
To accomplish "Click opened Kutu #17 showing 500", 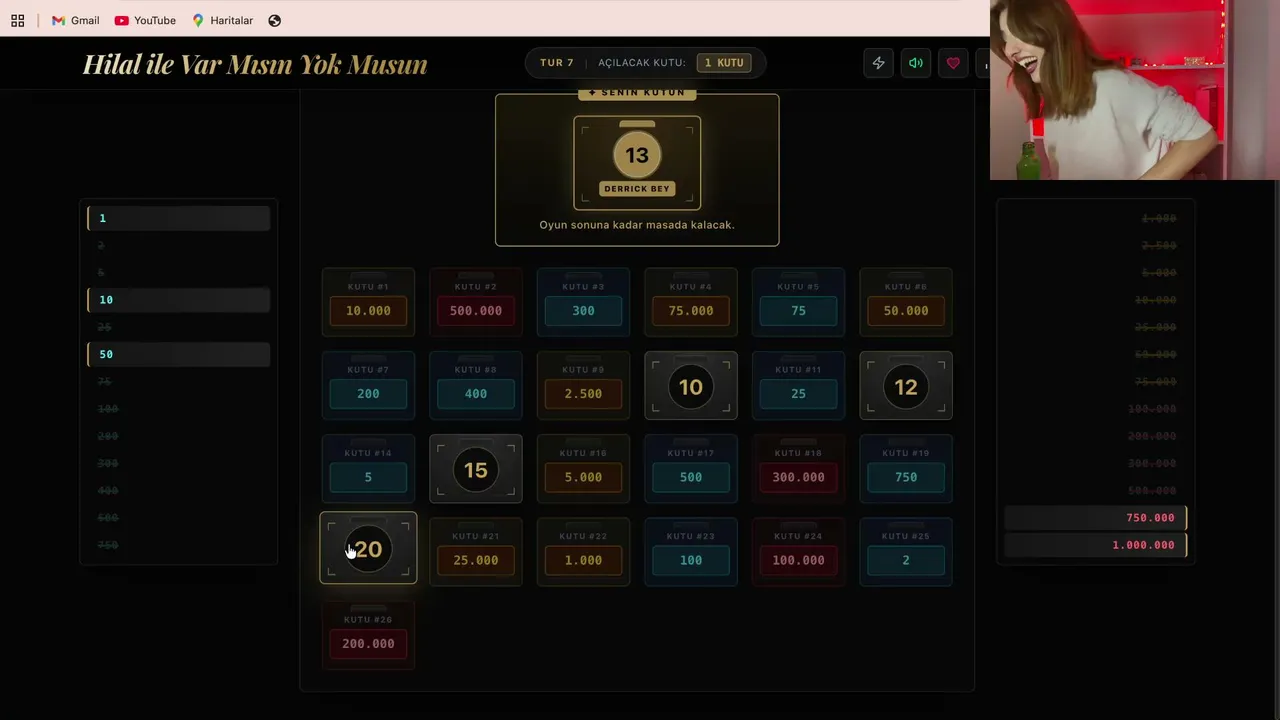I will pos(691,469).
